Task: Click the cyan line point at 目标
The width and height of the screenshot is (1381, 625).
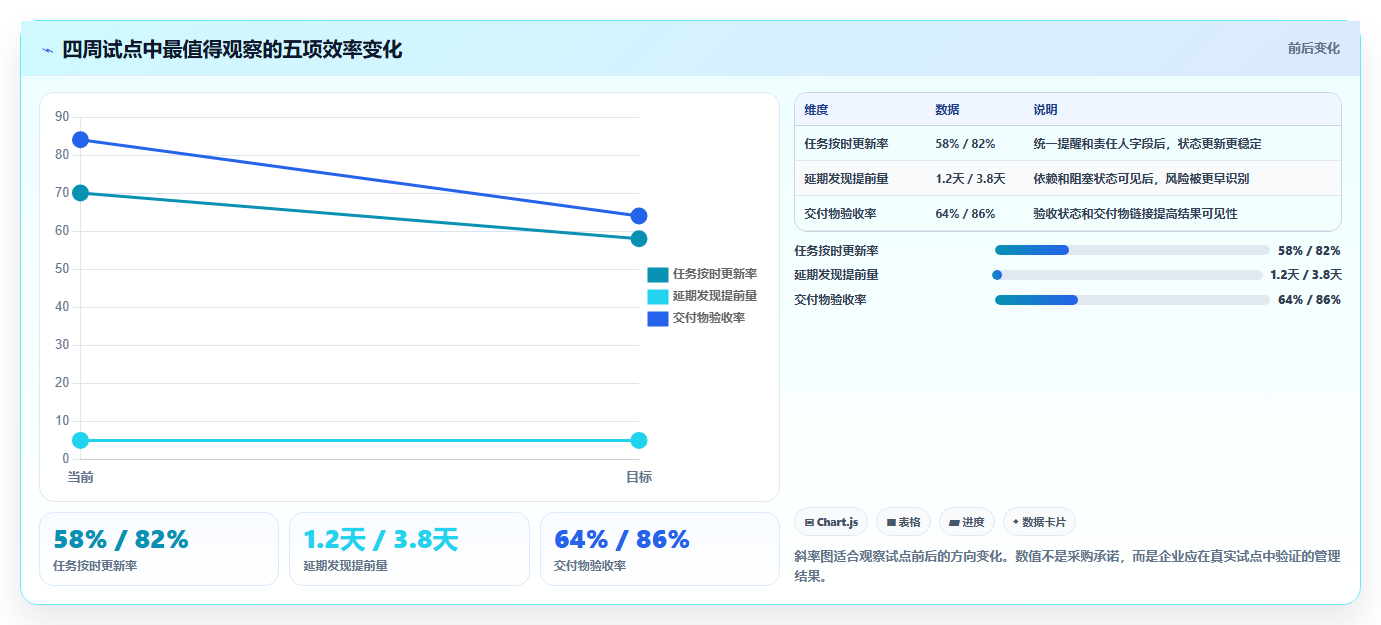Action: click(x=639, y=440)
